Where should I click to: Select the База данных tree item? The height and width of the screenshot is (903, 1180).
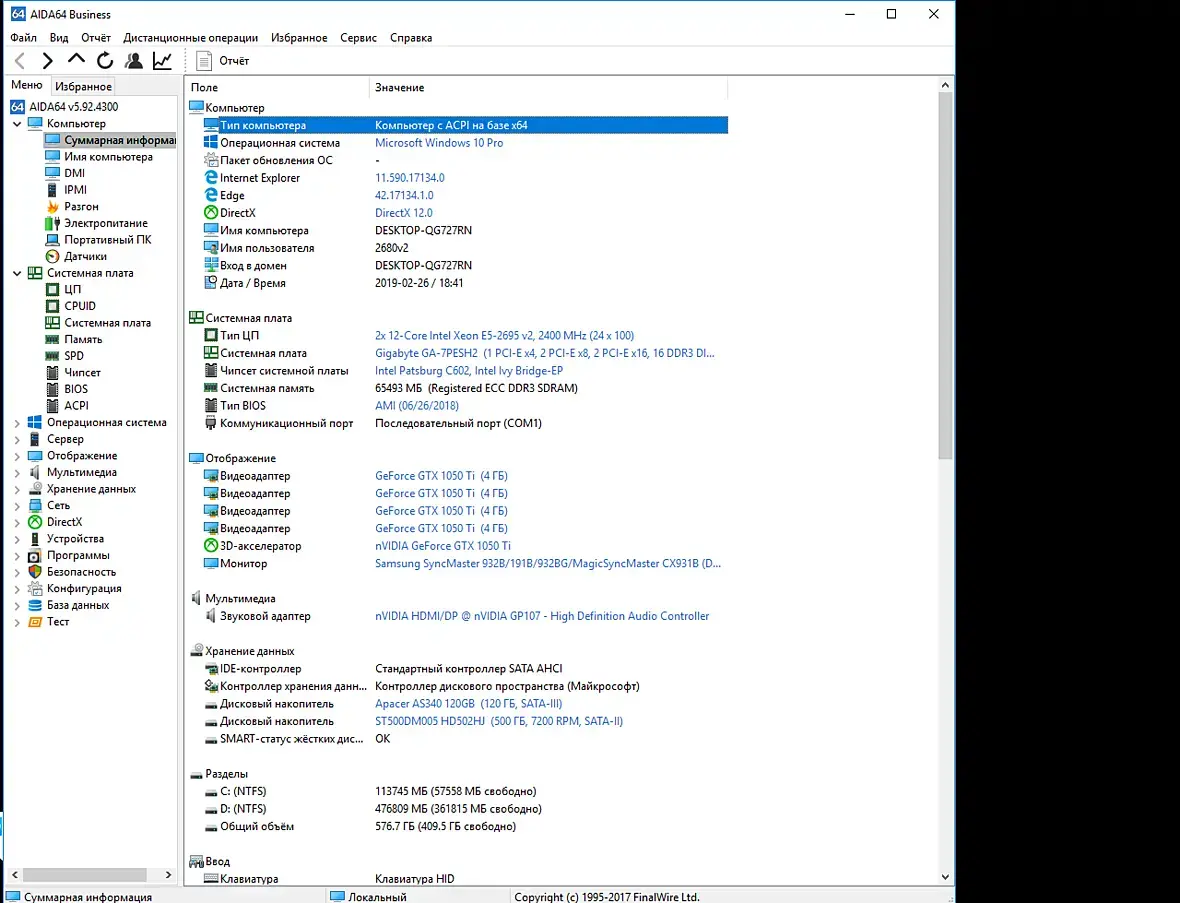pyautogui.click(x=78, y=605)
